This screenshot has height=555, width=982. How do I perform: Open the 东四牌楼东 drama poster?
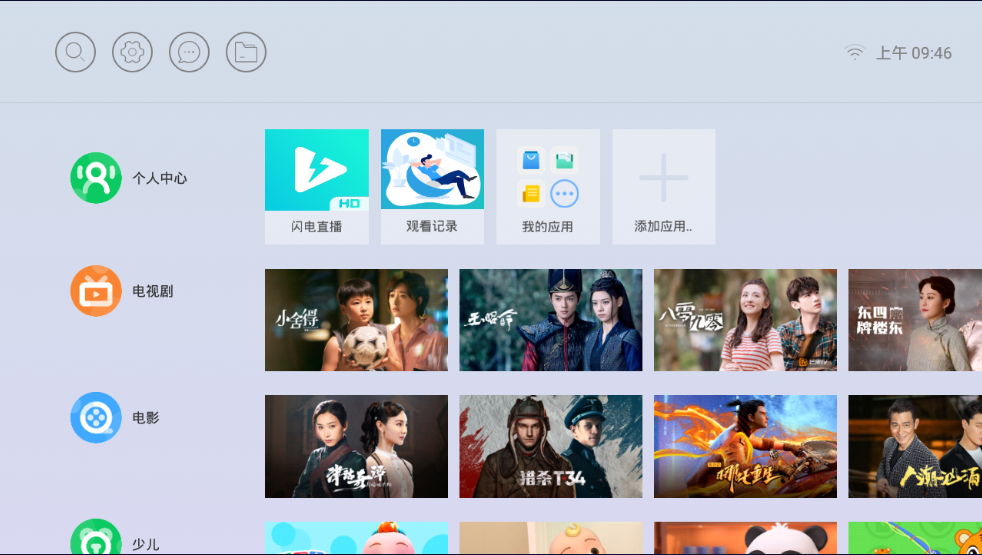tap(915, 320)
